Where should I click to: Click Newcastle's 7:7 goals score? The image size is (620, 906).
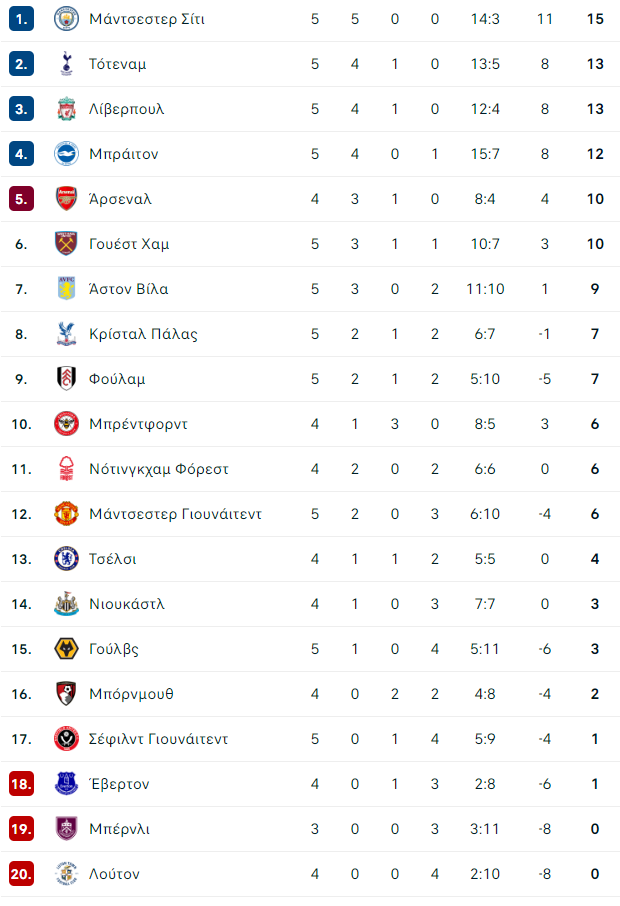point(485,604)
